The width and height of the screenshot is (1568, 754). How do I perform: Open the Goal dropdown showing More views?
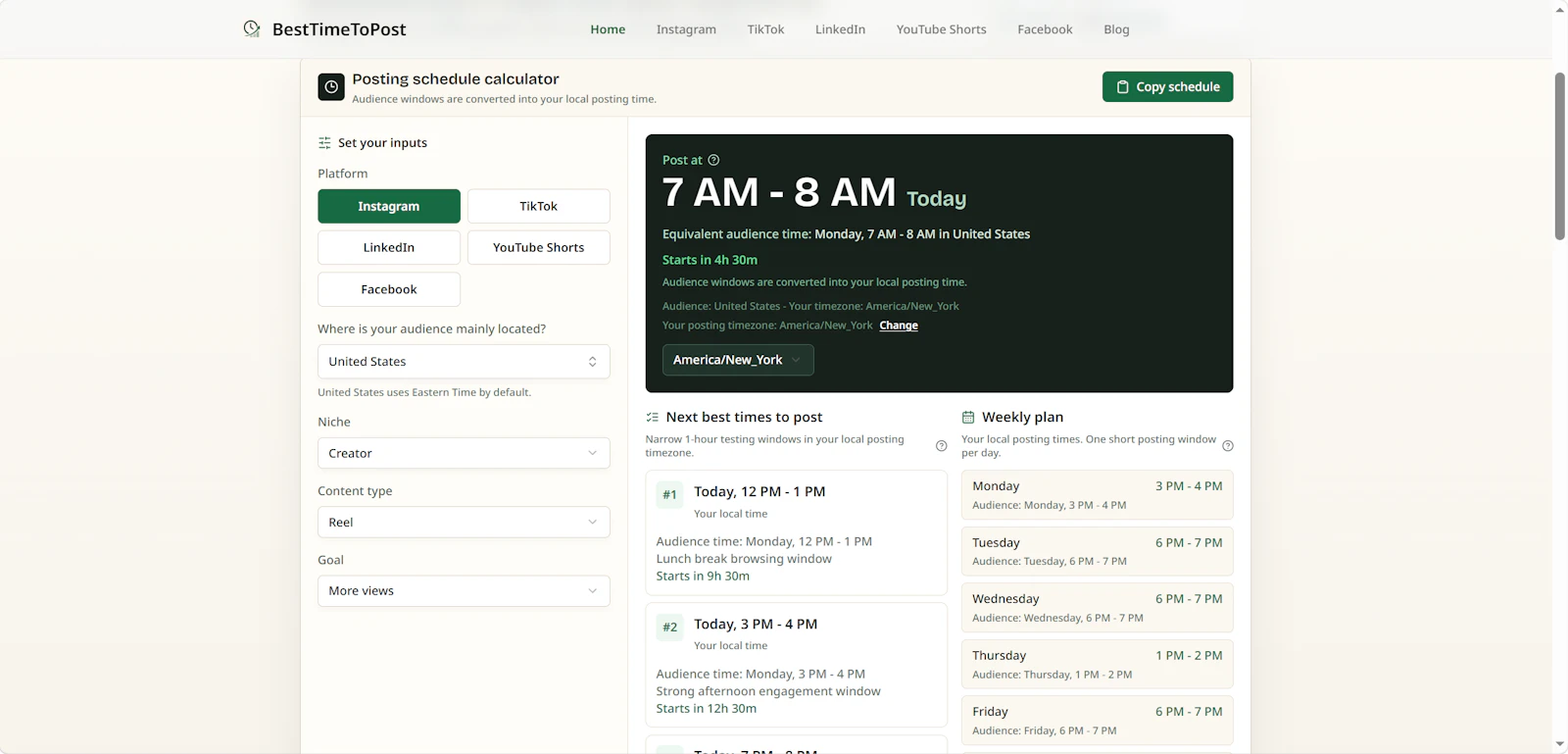coord(464,591)
